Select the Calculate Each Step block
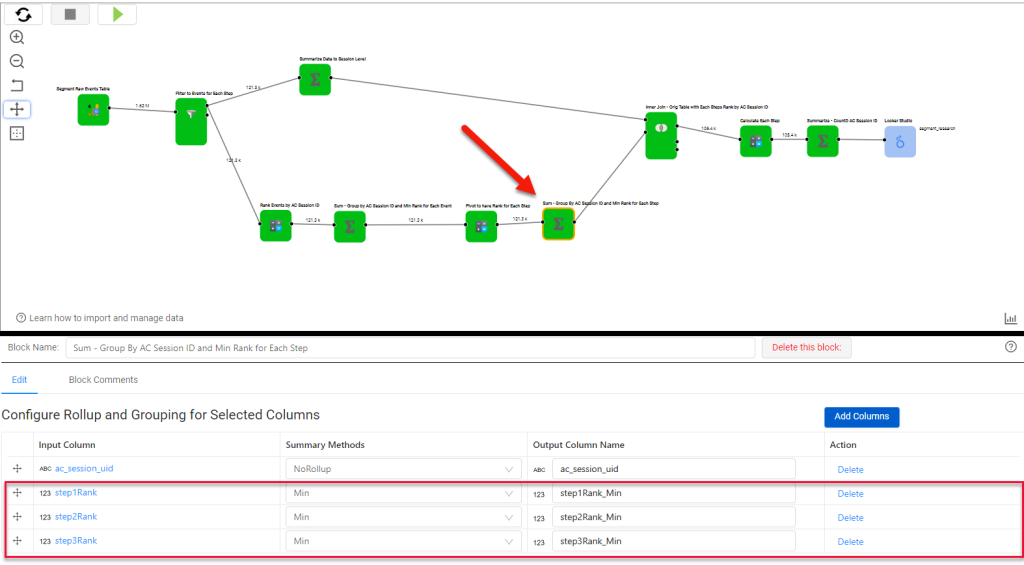 756,141
